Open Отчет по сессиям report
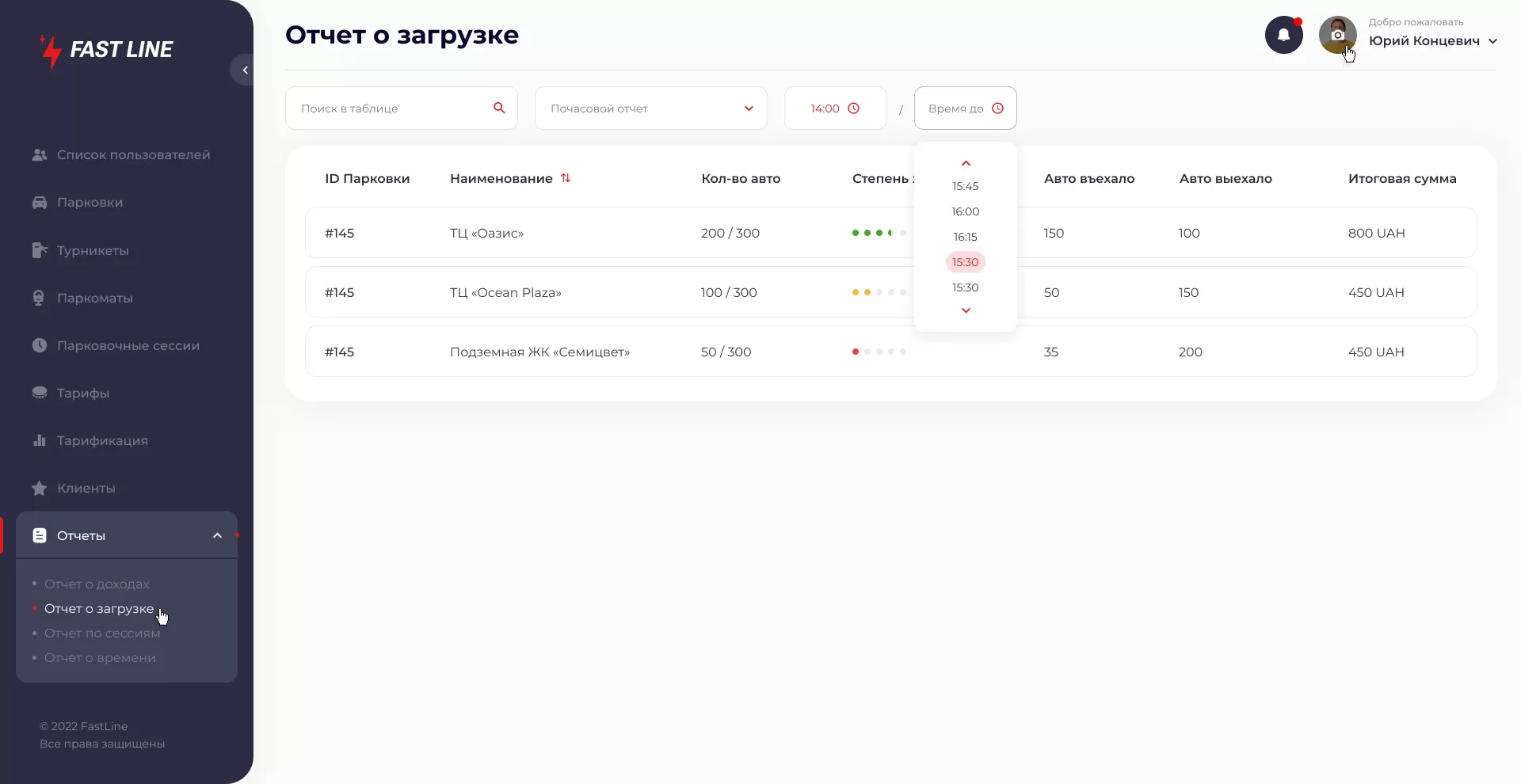This screenshot has height=784, width=1521. pyautogui.click(x=102, y=634)
